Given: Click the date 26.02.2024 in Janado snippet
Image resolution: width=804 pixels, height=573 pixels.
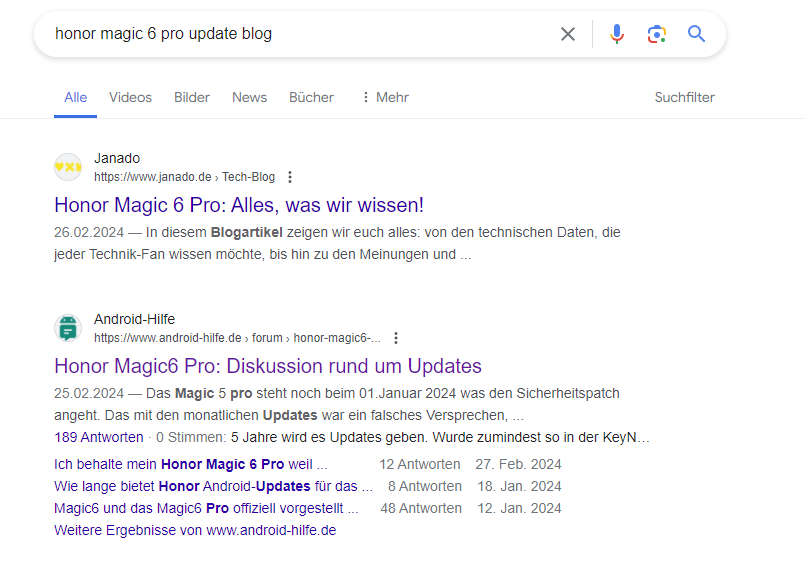Looking at the screenshot, I should click(x=89, y=232).
